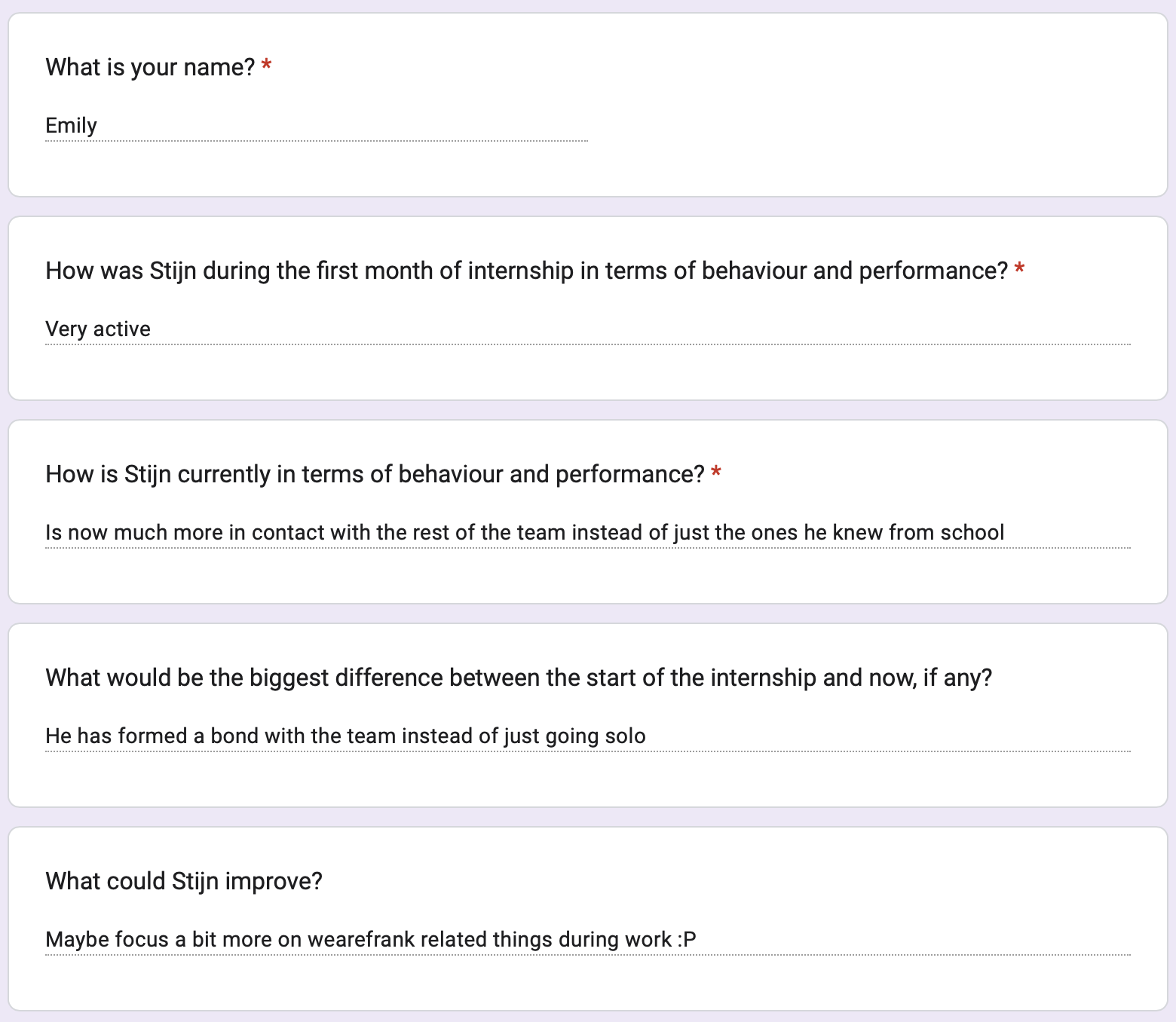
Task: Click the 'What could Stijn improve?' title
Action: [184, 881]
